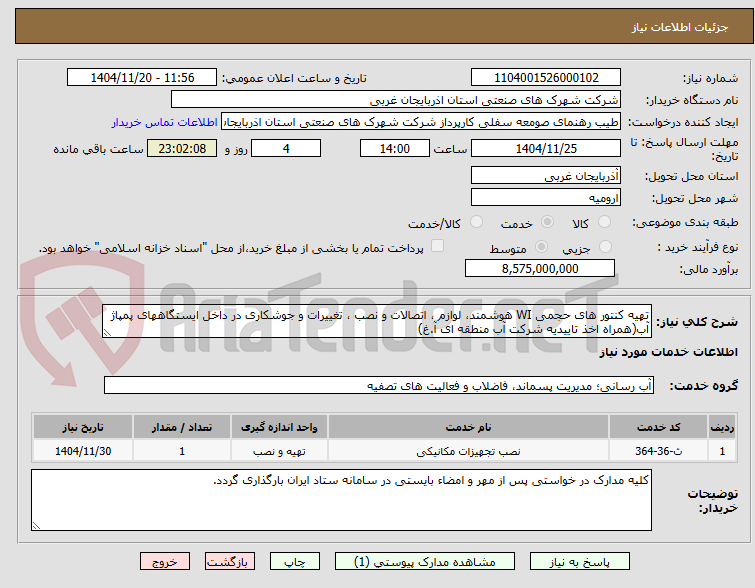755x588 pixels.
Task: Open مشاهده مدارک پیوستی (1) button
Action: click(x=425, y=562)
